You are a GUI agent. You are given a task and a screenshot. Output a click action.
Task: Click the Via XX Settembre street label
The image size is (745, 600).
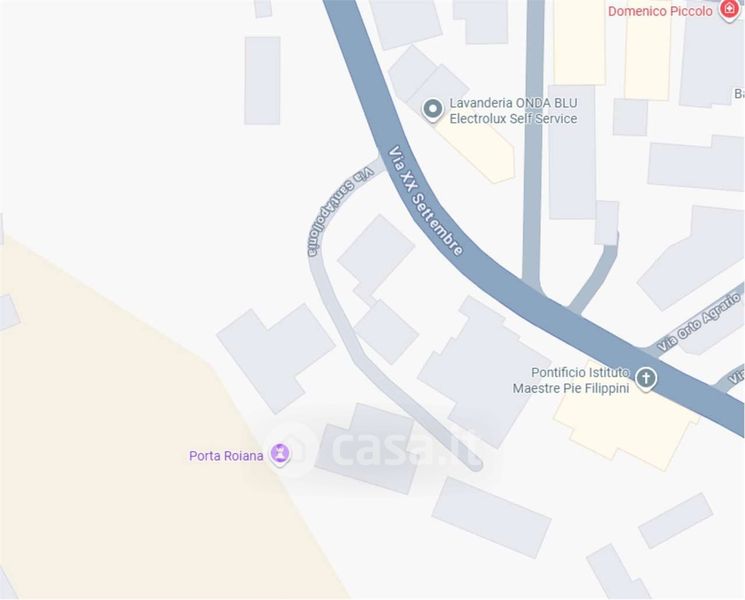click(426, 200)
